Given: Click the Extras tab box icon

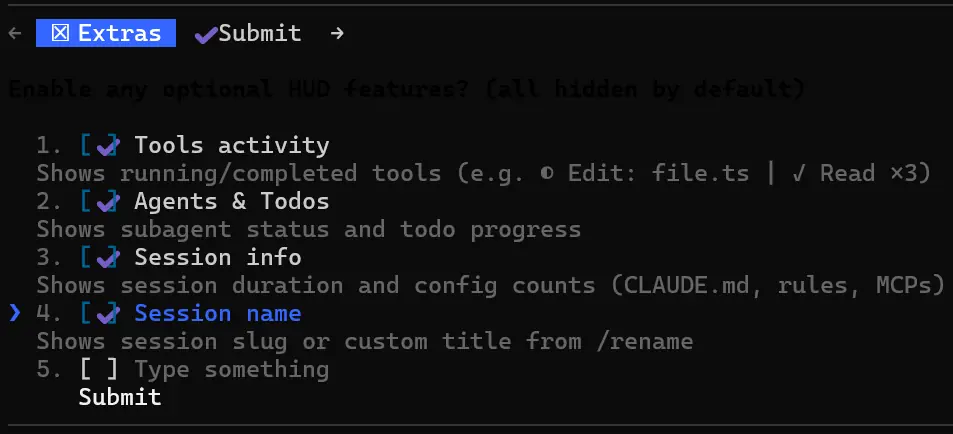Looking at the screenshot, I should click(60, 33).
